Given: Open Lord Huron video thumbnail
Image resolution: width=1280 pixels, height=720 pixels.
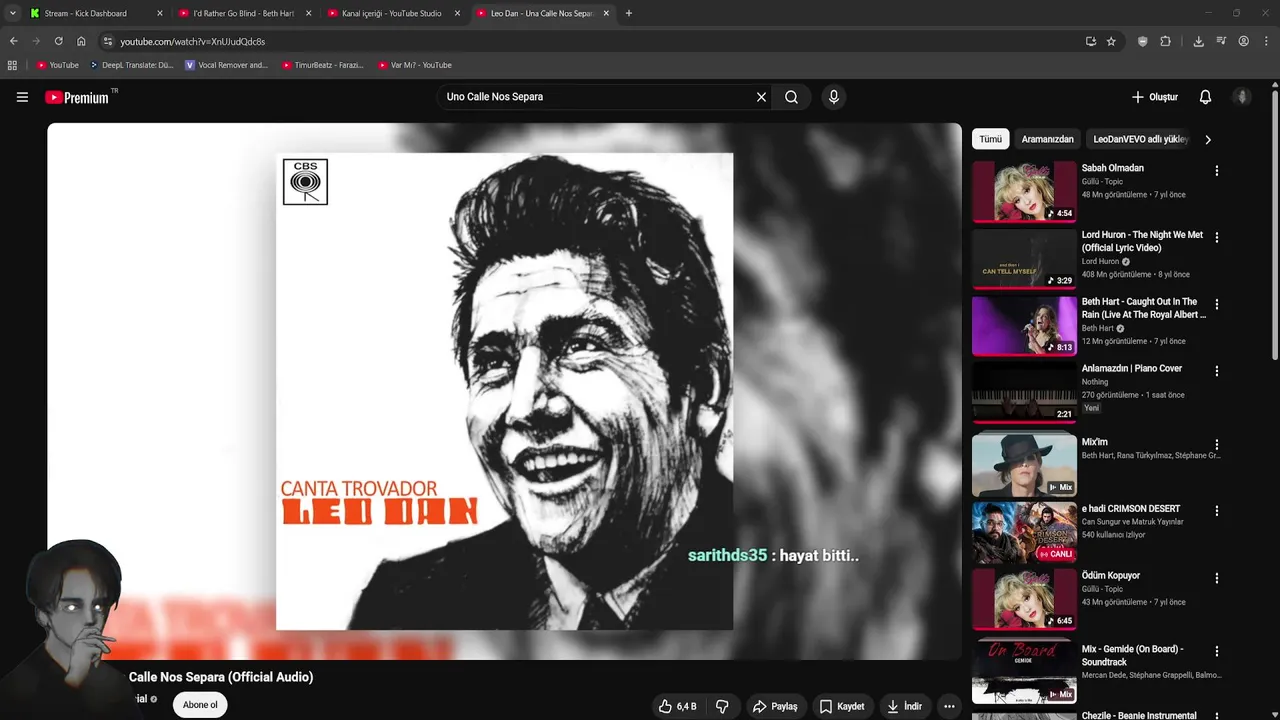Looking at the screenshot, I should pos(1024,259).
